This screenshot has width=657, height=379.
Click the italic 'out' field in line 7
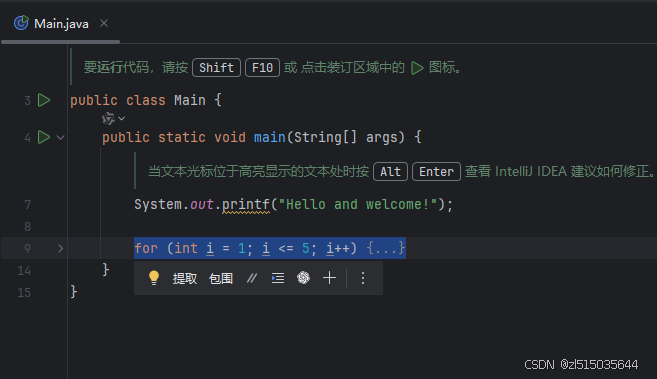[x=202, y=204]
